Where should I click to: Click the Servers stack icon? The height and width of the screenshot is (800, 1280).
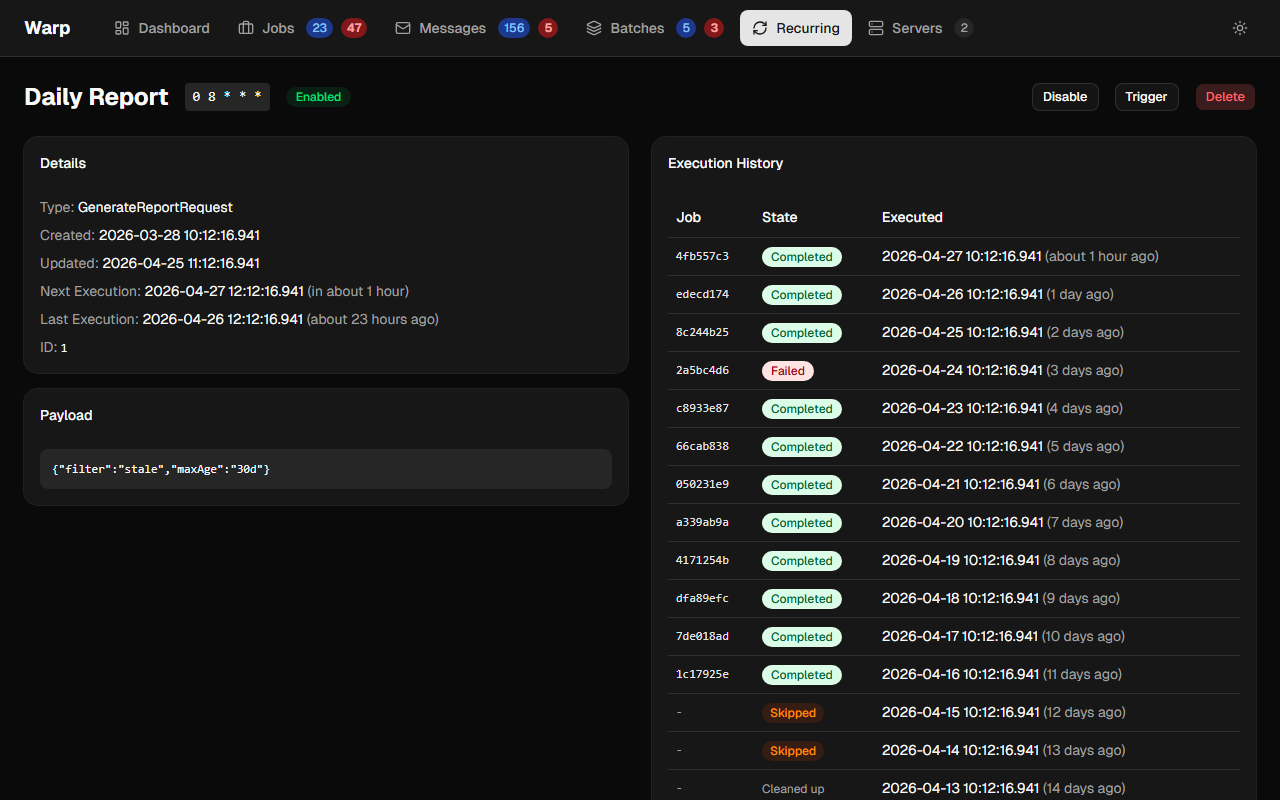[x=876, y=28]
